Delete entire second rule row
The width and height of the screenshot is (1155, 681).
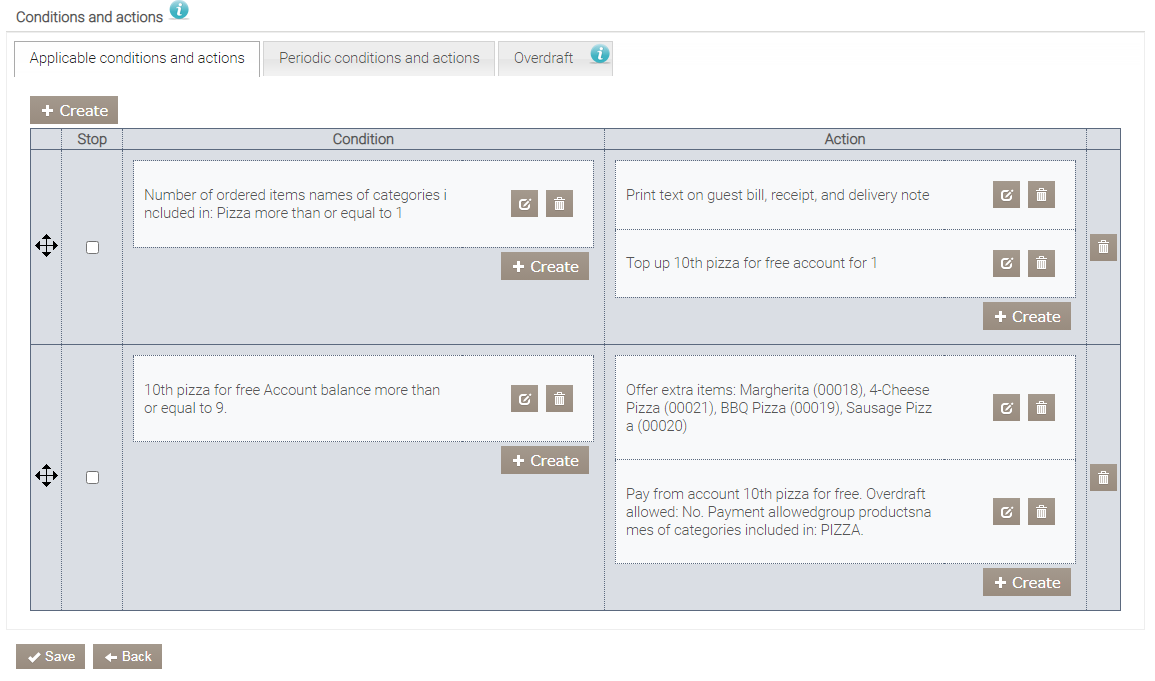click(x=1103, y=478)
